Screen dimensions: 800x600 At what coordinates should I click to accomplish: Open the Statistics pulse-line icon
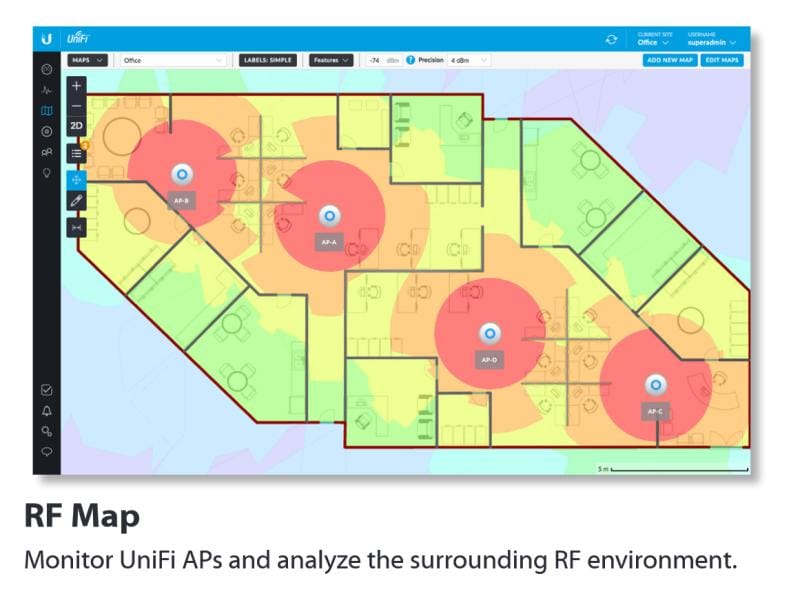(46, 90)
